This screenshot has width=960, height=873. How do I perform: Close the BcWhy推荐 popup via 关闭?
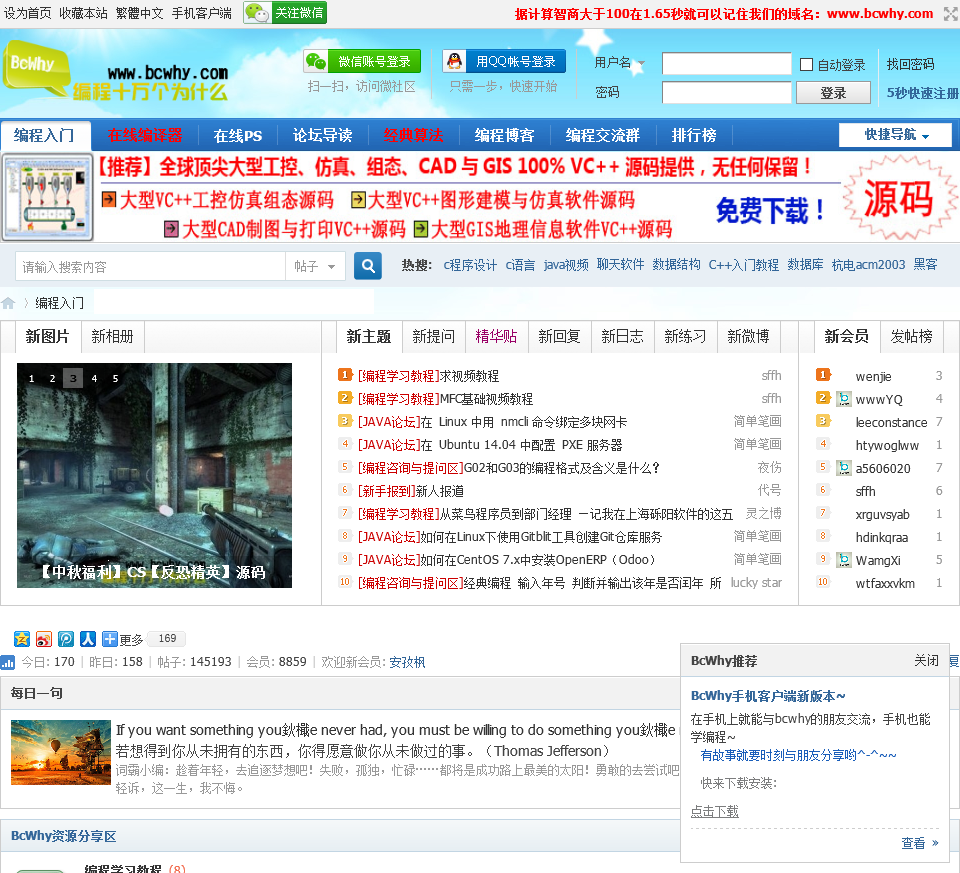coord(926,661)
